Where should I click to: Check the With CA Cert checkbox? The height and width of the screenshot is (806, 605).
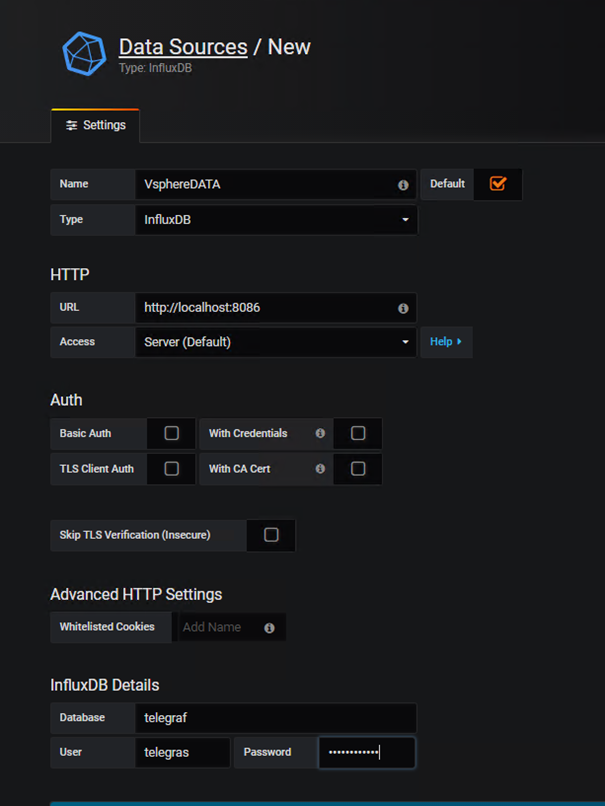358,469
